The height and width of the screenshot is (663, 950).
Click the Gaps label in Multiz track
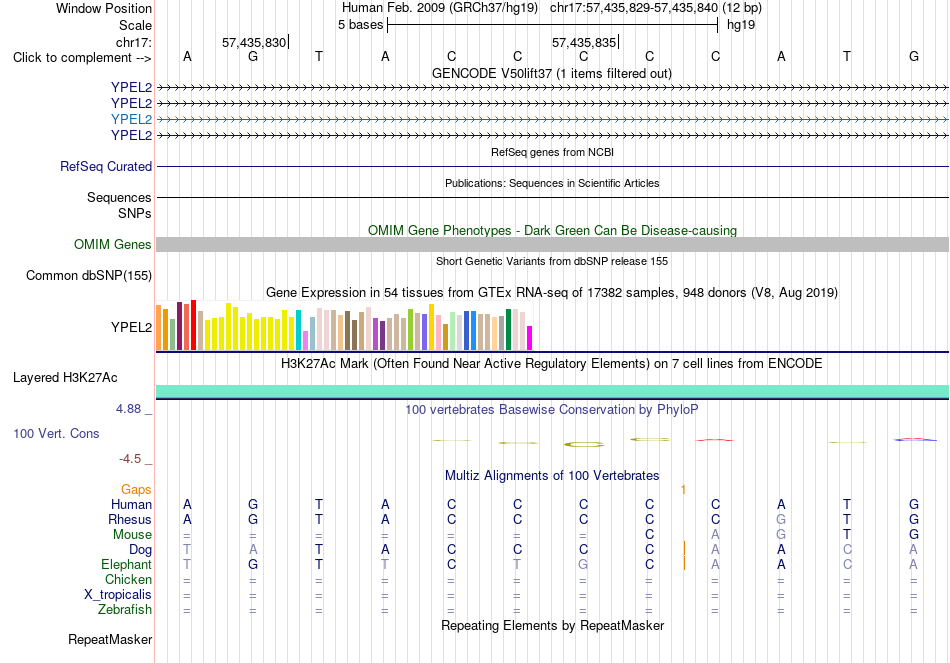[136, 490]
